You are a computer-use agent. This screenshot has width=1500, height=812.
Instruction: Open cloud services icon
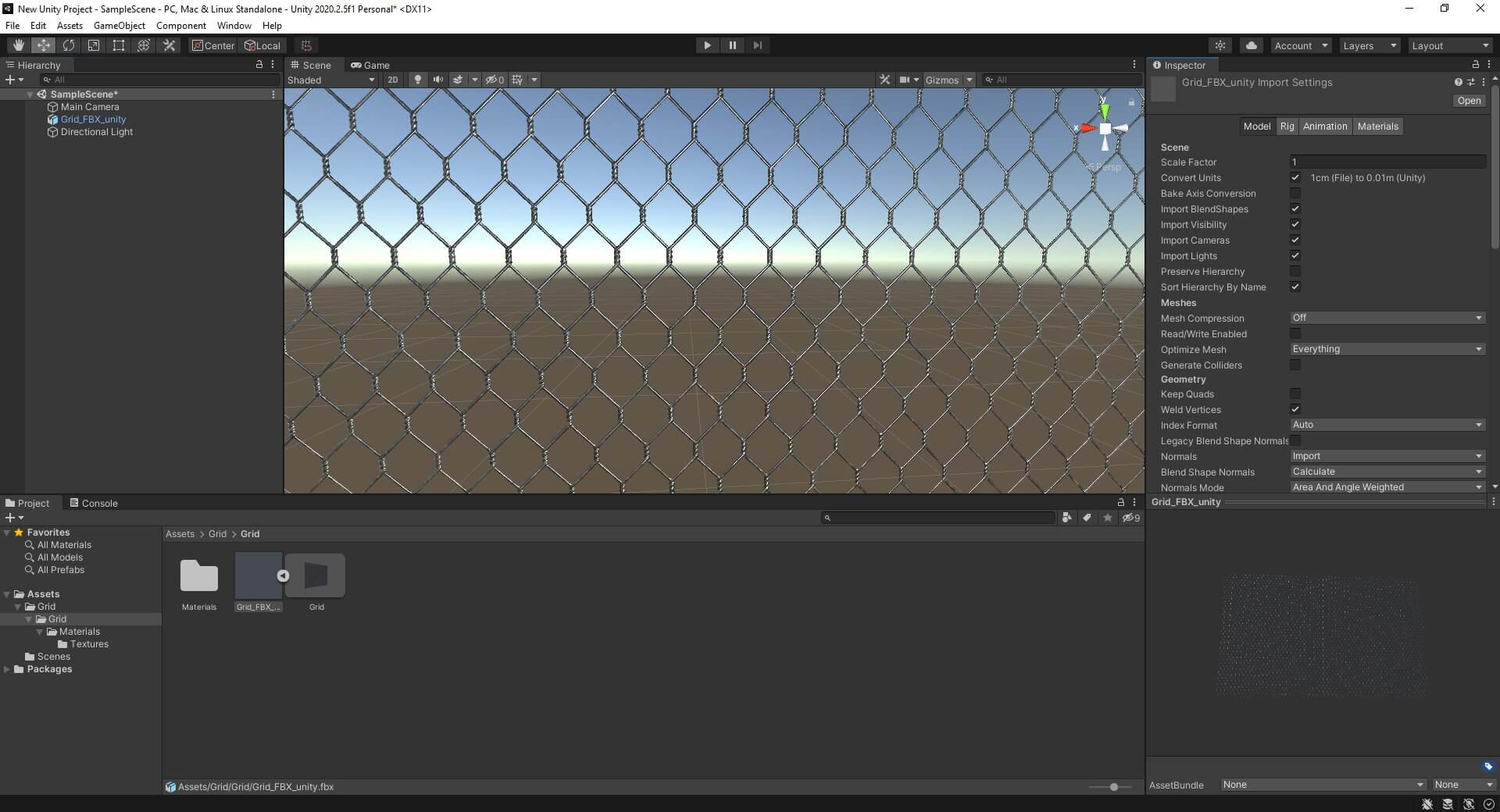[1252, 45]
